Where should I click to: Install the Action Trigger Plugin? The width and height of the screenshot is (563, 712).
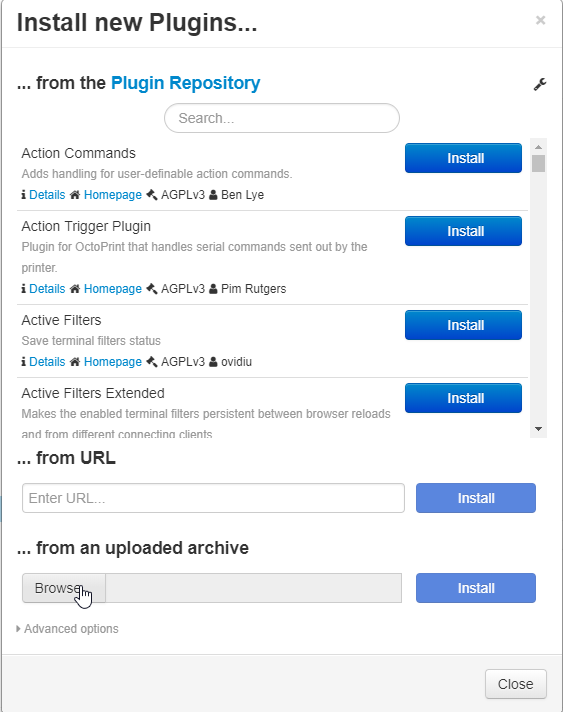click(x=463, y=231)
